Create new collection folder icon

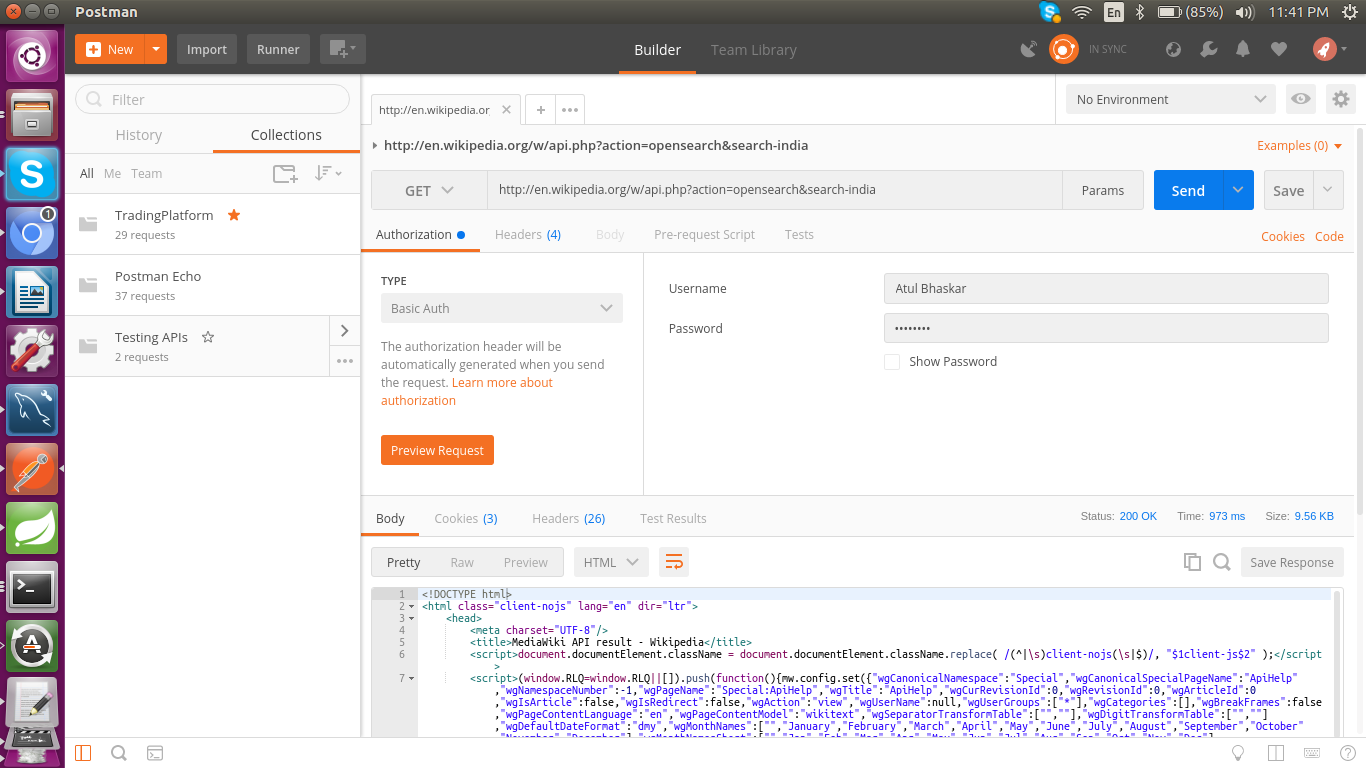click(x=286, y=173)
